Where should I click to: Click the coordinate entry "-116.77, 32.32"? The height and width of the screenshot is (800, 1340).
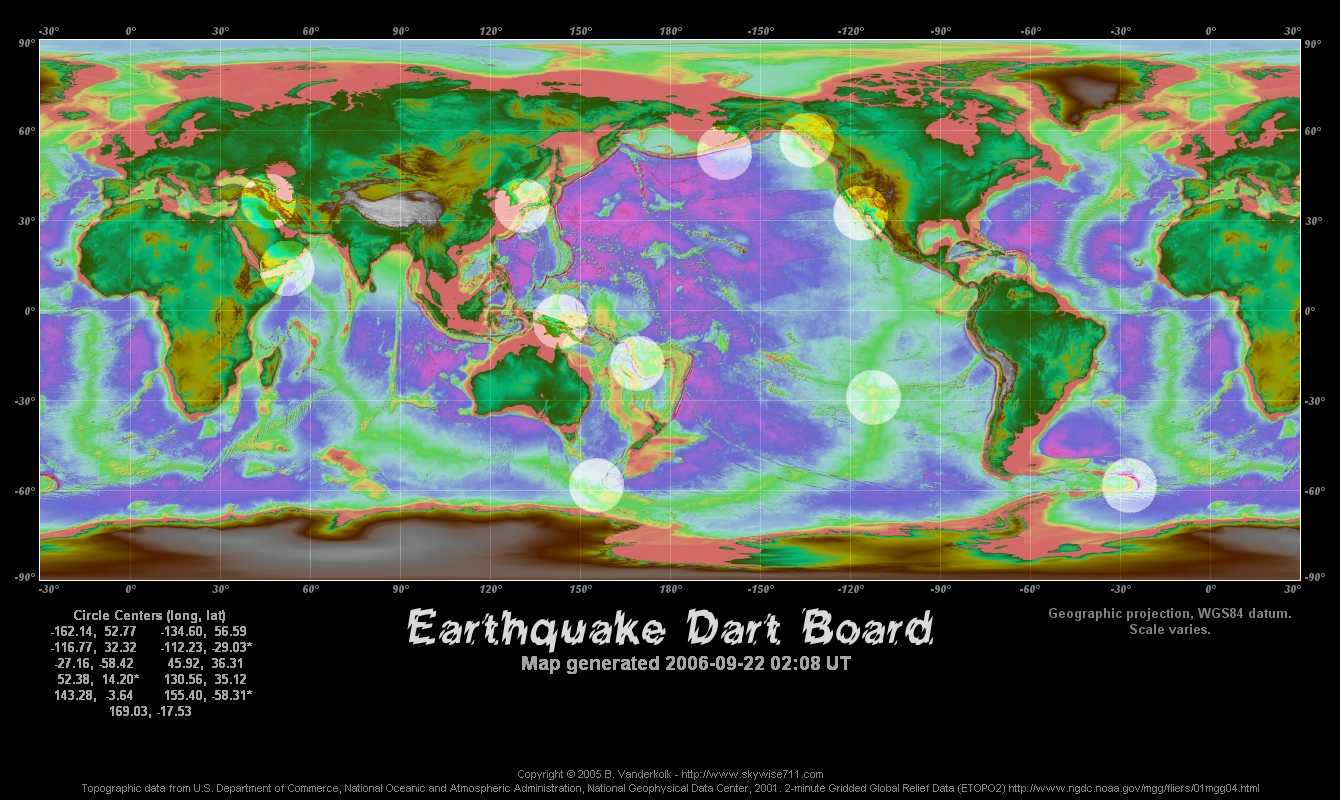tap(93, 648)
